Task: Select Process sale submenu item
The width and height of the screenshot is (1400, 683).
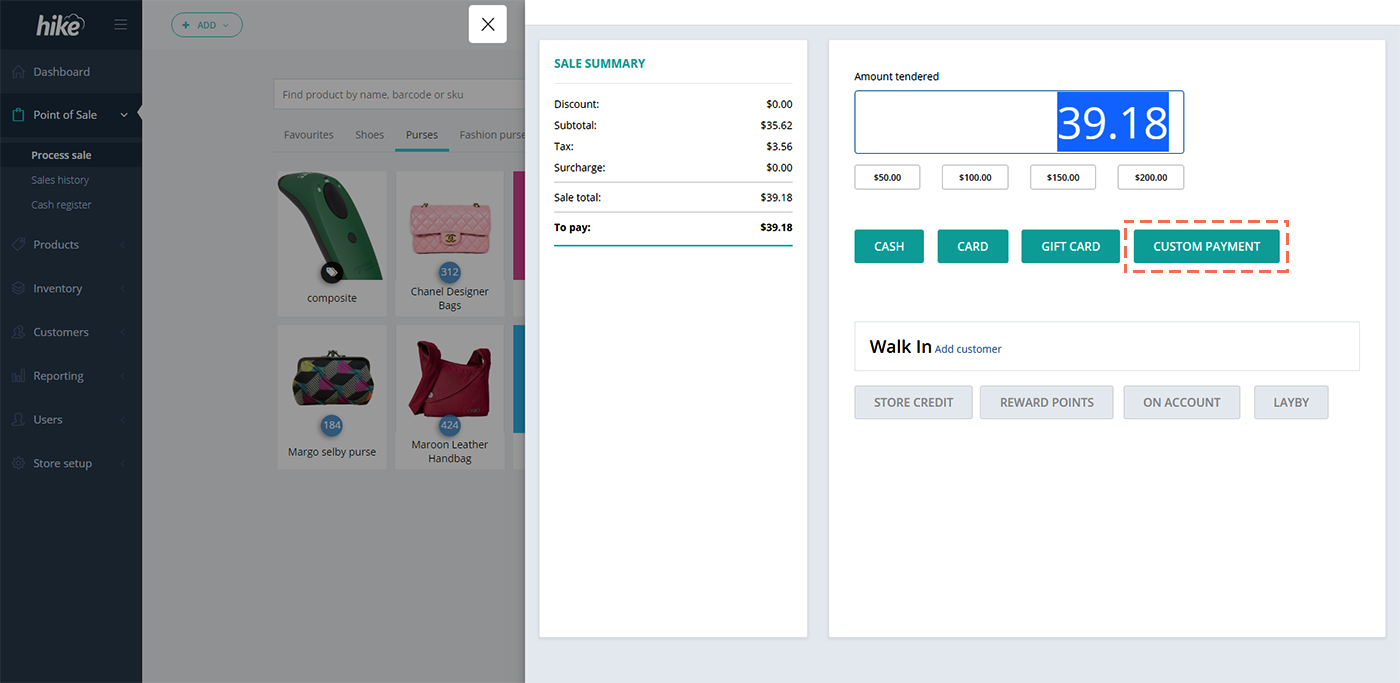Action: point(61,155)
